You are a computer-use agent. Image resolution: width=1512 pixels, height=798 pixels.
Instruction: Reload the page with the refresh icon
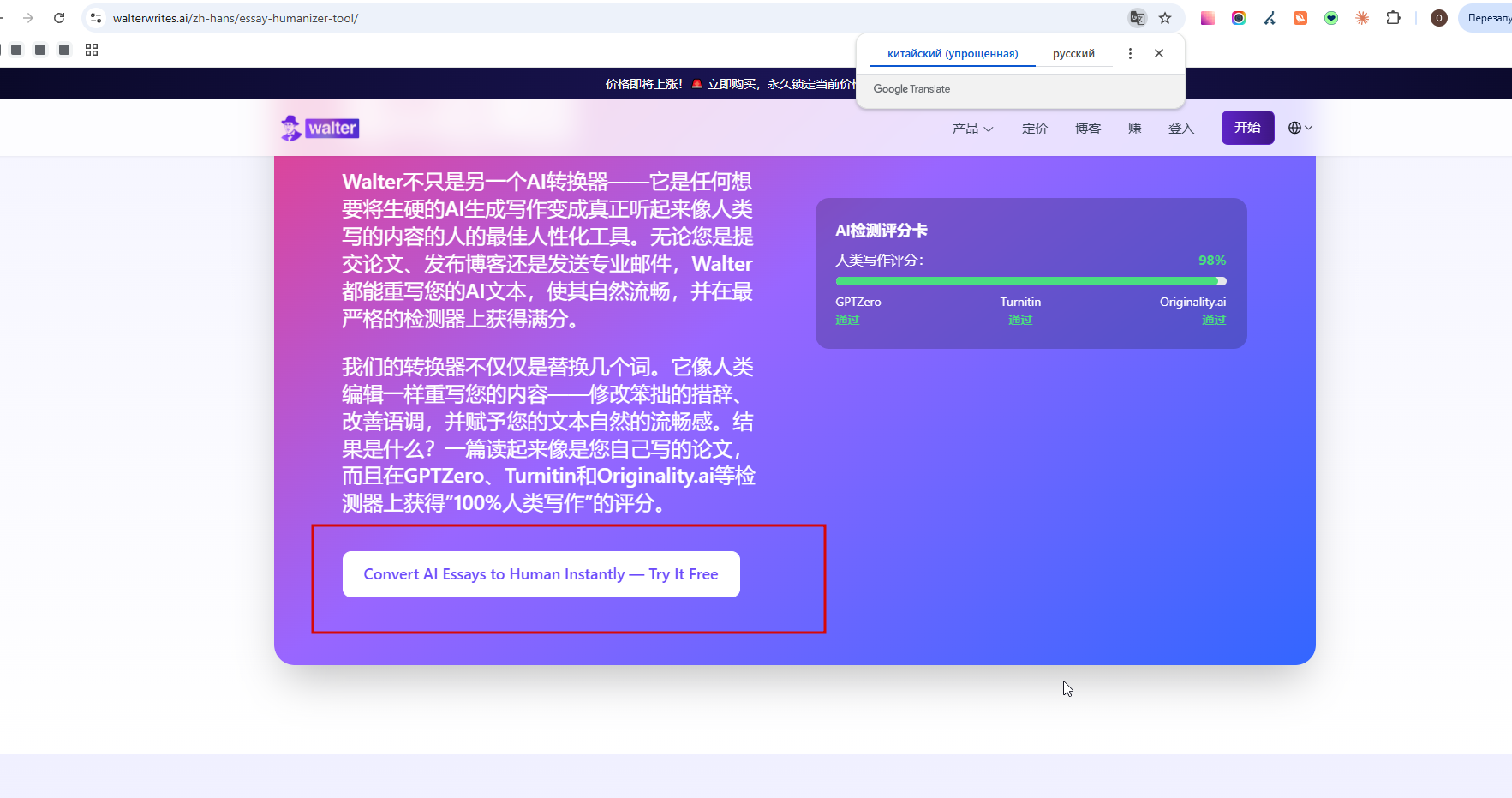click(x=59, y=18)
